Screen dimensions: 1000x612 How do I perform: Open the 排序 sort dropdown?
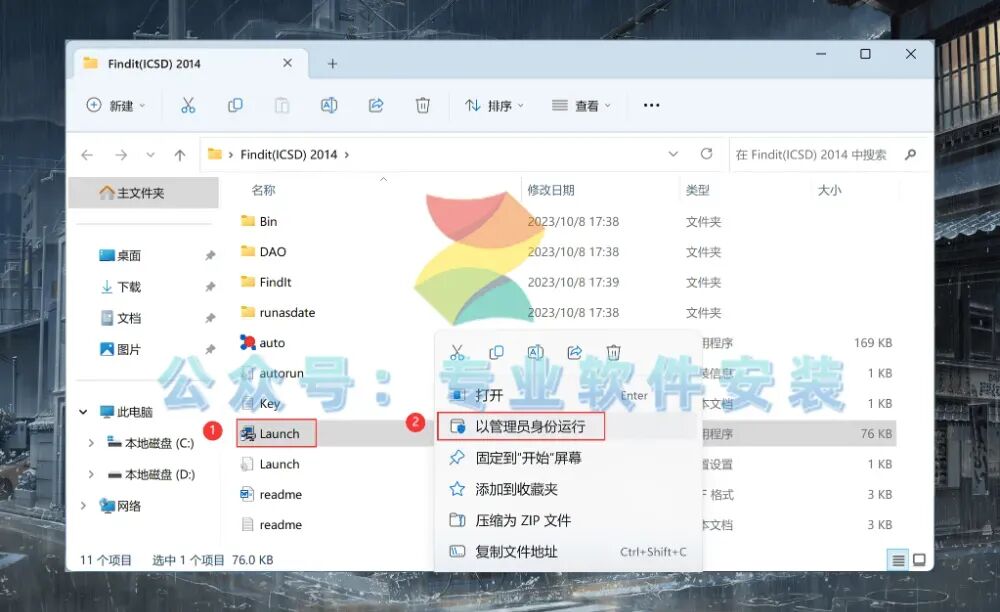point(494,105)
